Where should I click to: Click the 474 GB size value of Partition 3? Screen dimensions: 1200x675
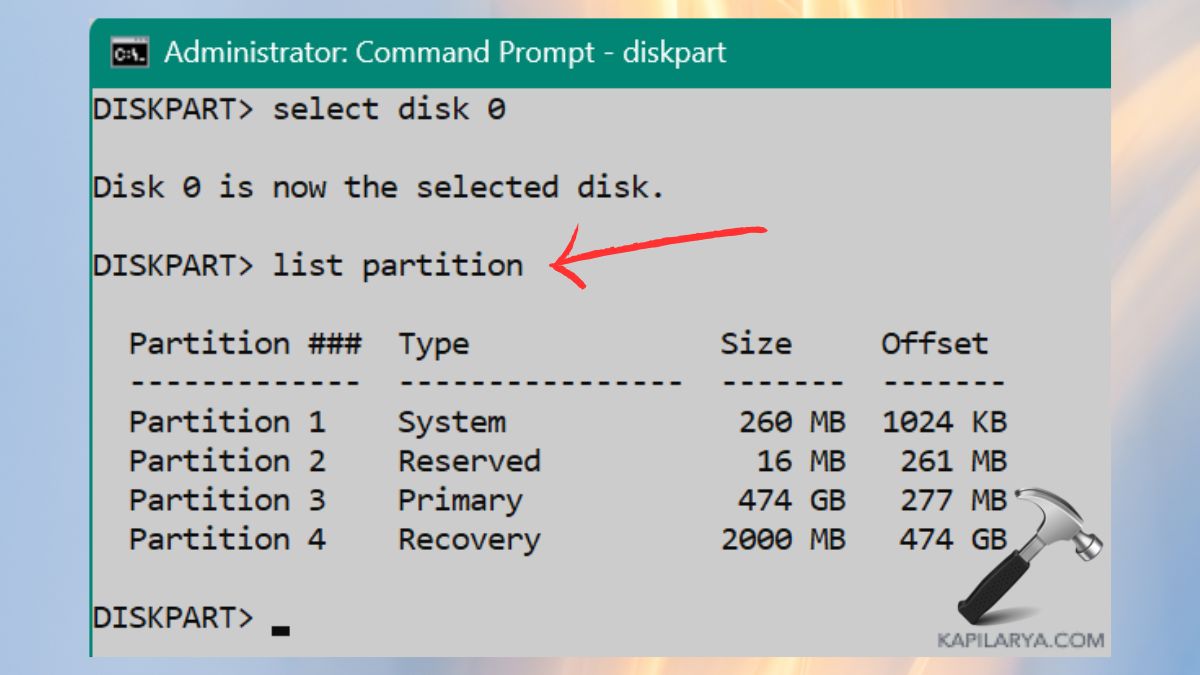point(788,500)
